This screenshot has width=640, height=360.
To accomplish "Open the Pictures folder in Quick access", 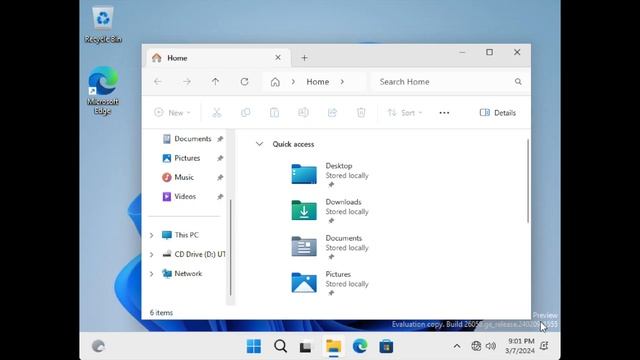I will pos(330,283).
